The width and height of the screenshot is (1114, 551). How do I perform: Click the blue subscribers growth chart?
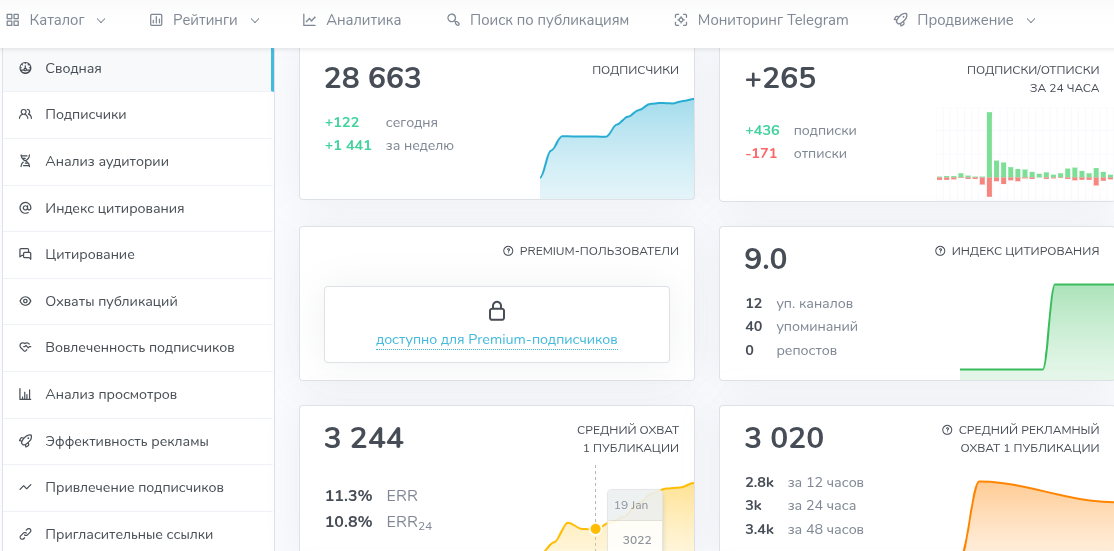click(x=617, y=149)
